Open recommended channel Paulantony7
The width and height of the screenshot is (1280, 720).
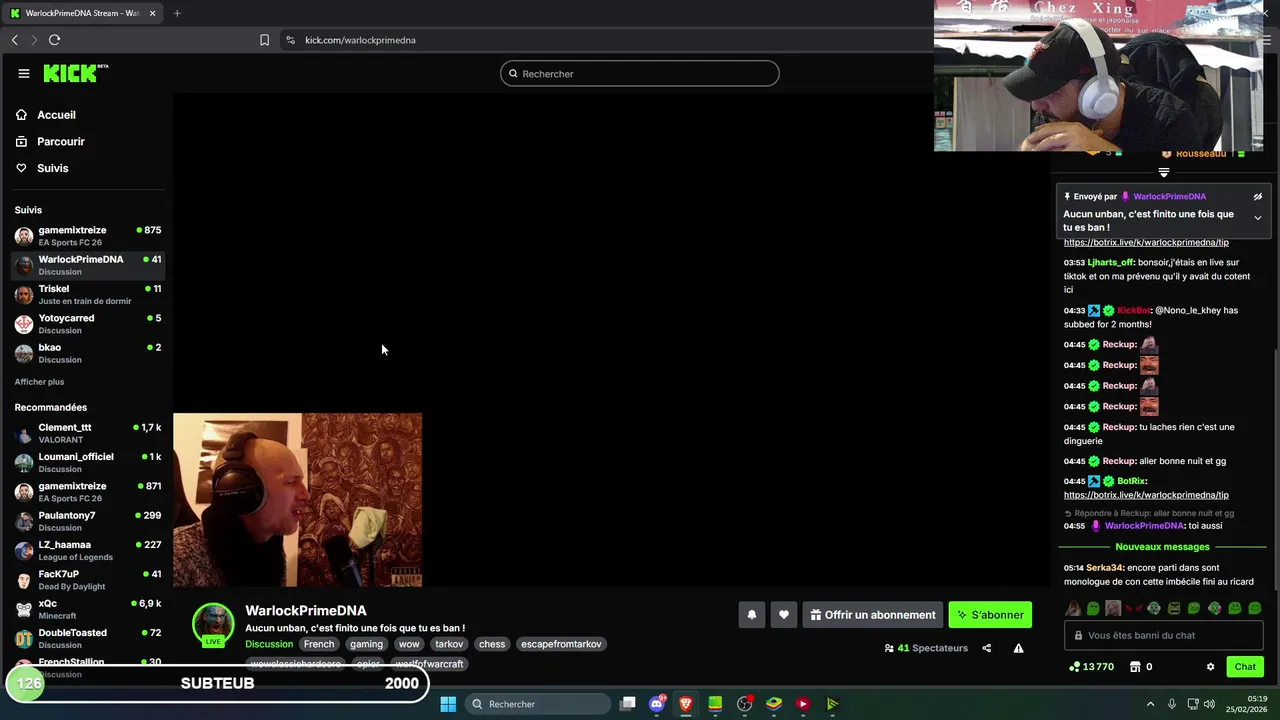click(88, 521)
